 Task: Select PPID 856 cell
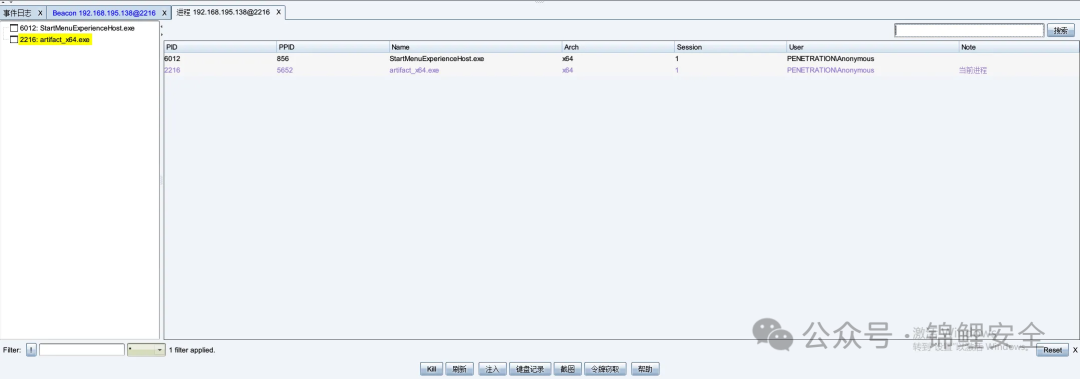[x=283, y=59]
